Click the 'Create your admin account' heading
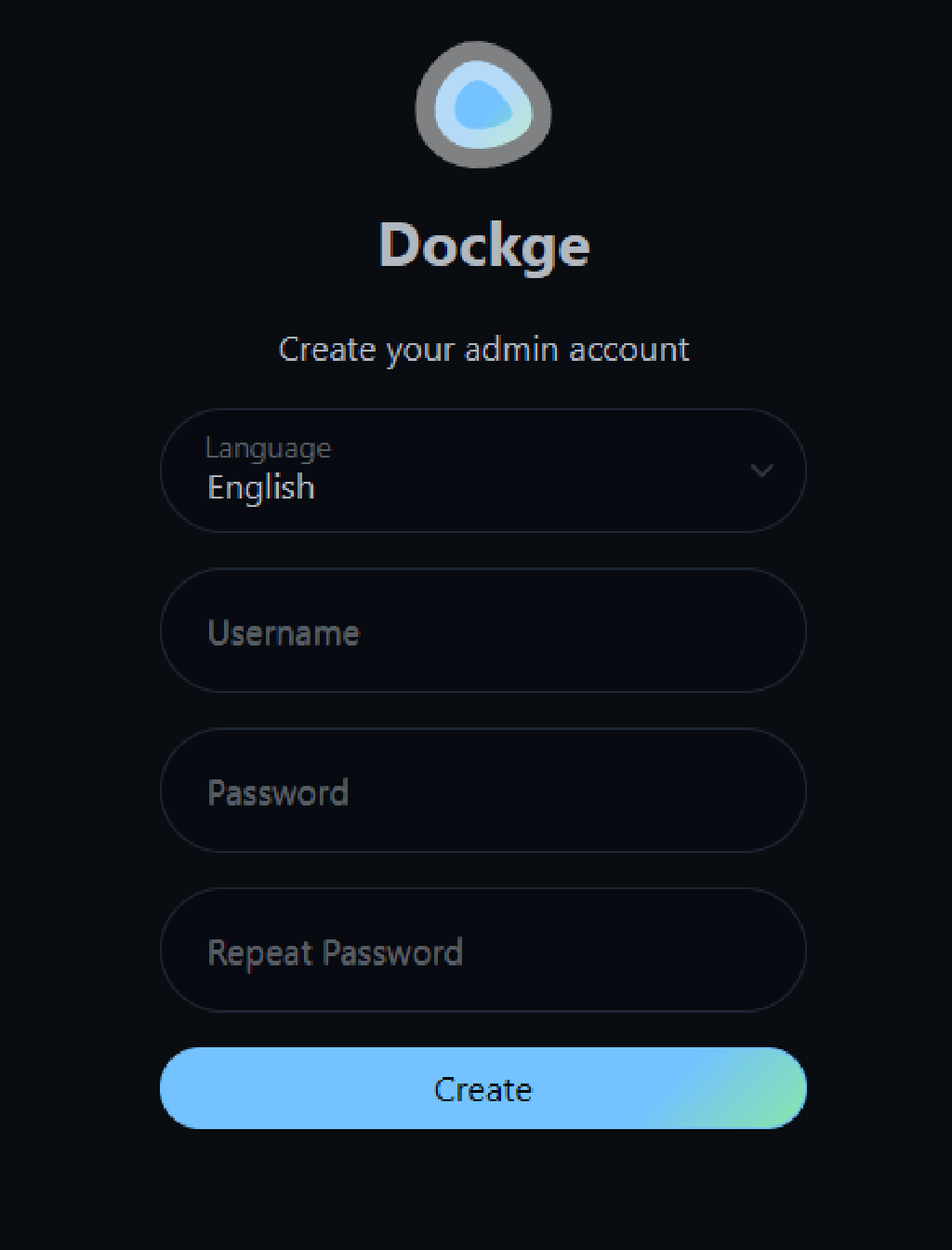The width and height of the screenshot is (952, 1250). point(483,349)
